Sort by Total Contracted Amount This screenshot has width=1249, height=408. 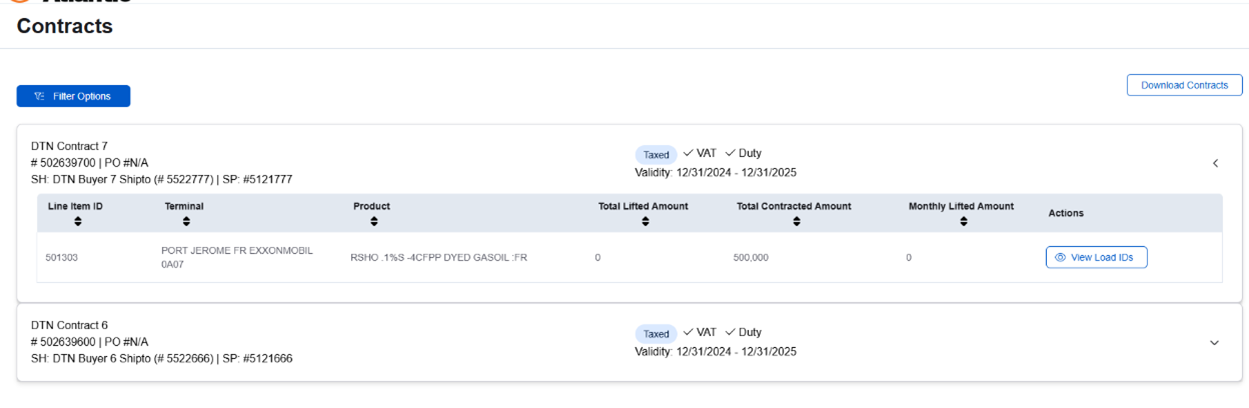click(x=795, y=221)
